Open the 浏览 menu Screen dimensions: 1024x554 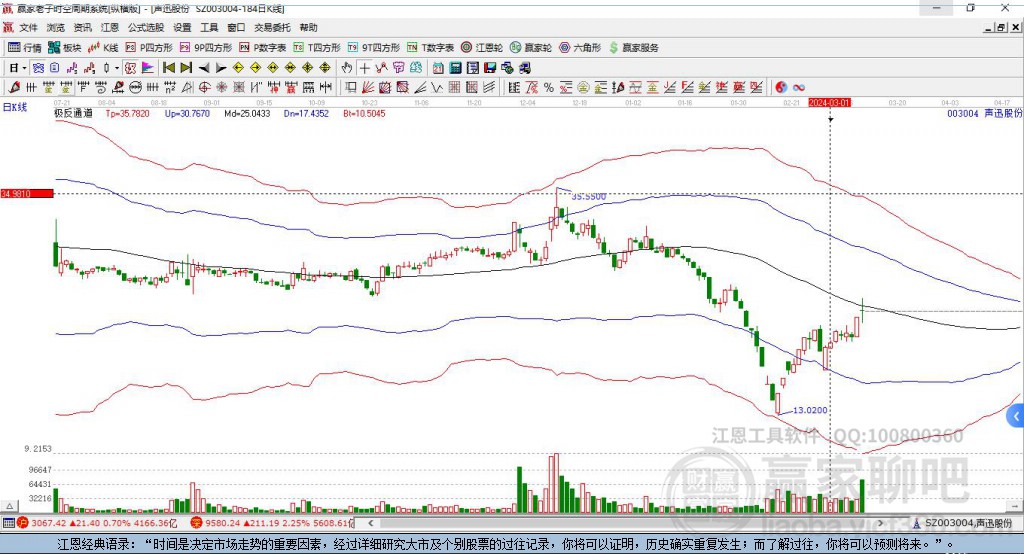[x=56, y=27]
